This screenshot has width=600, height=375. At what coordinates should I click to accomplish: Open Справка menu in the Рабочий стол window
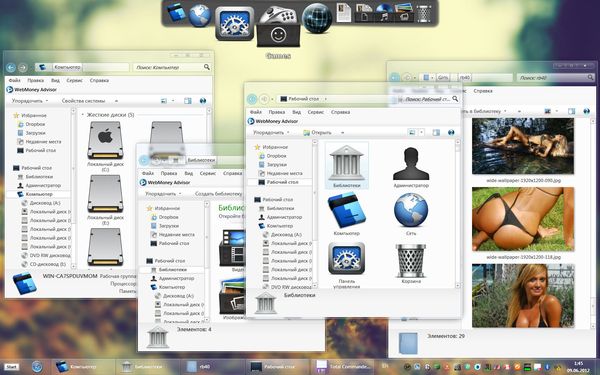(340, 112)
